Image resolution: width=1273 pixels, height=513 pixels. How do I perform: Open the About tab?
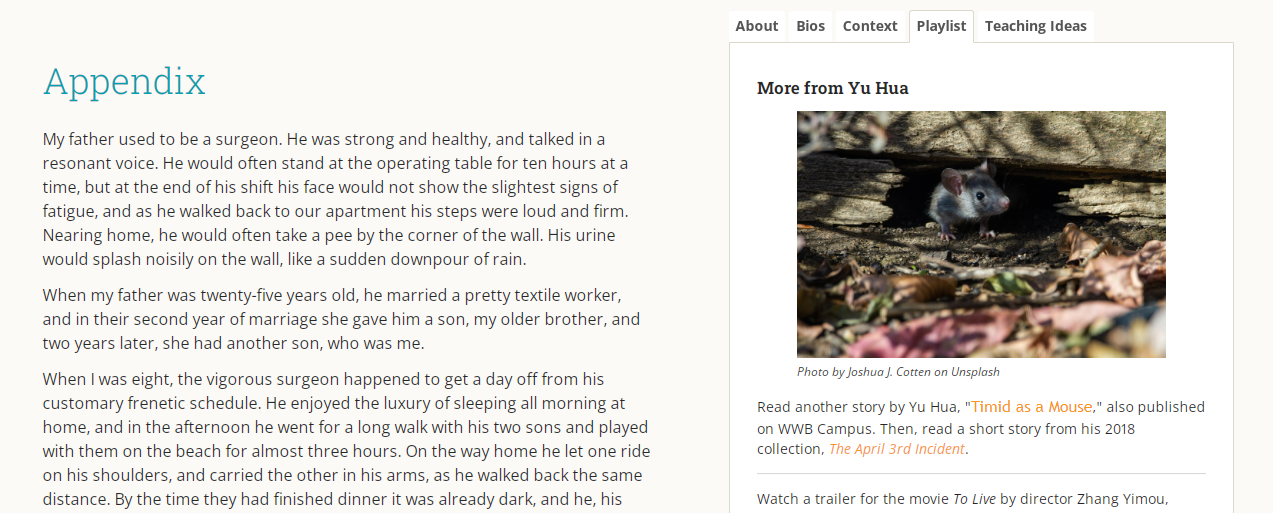click(x=756, y=26)
